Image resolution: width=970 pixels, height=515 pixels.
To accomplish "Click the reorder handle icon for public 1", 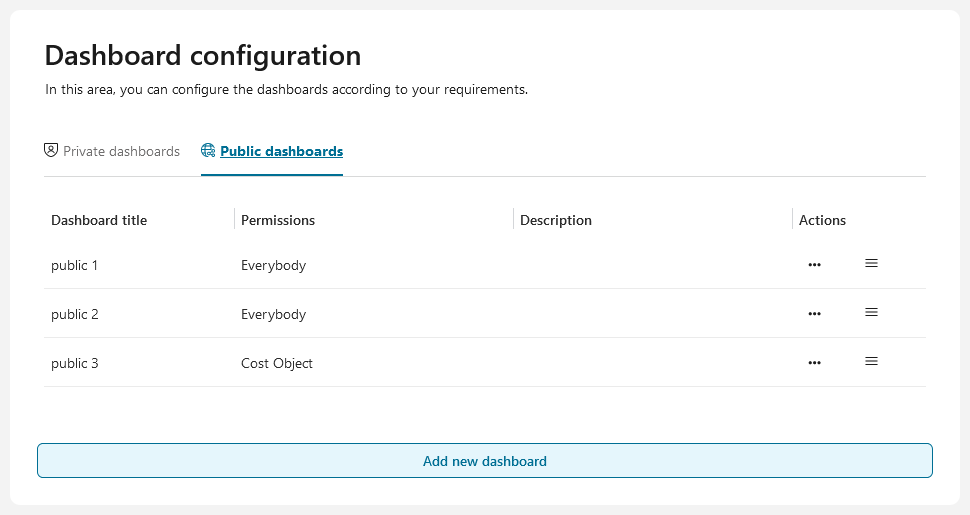I will click(871, 264).
